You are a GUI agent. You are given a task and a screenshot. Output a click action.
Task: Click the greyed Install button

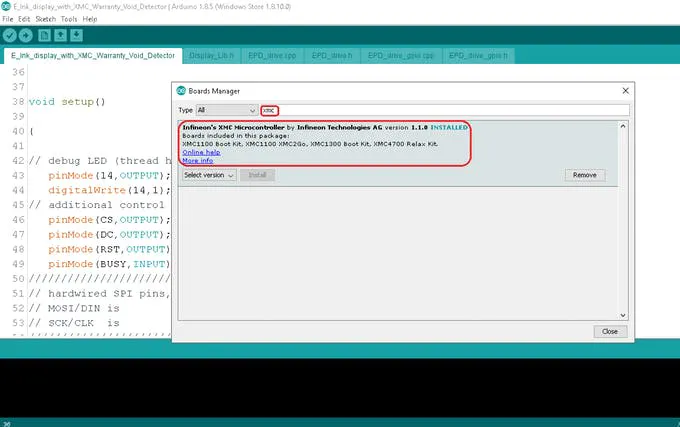click(257, 175)
